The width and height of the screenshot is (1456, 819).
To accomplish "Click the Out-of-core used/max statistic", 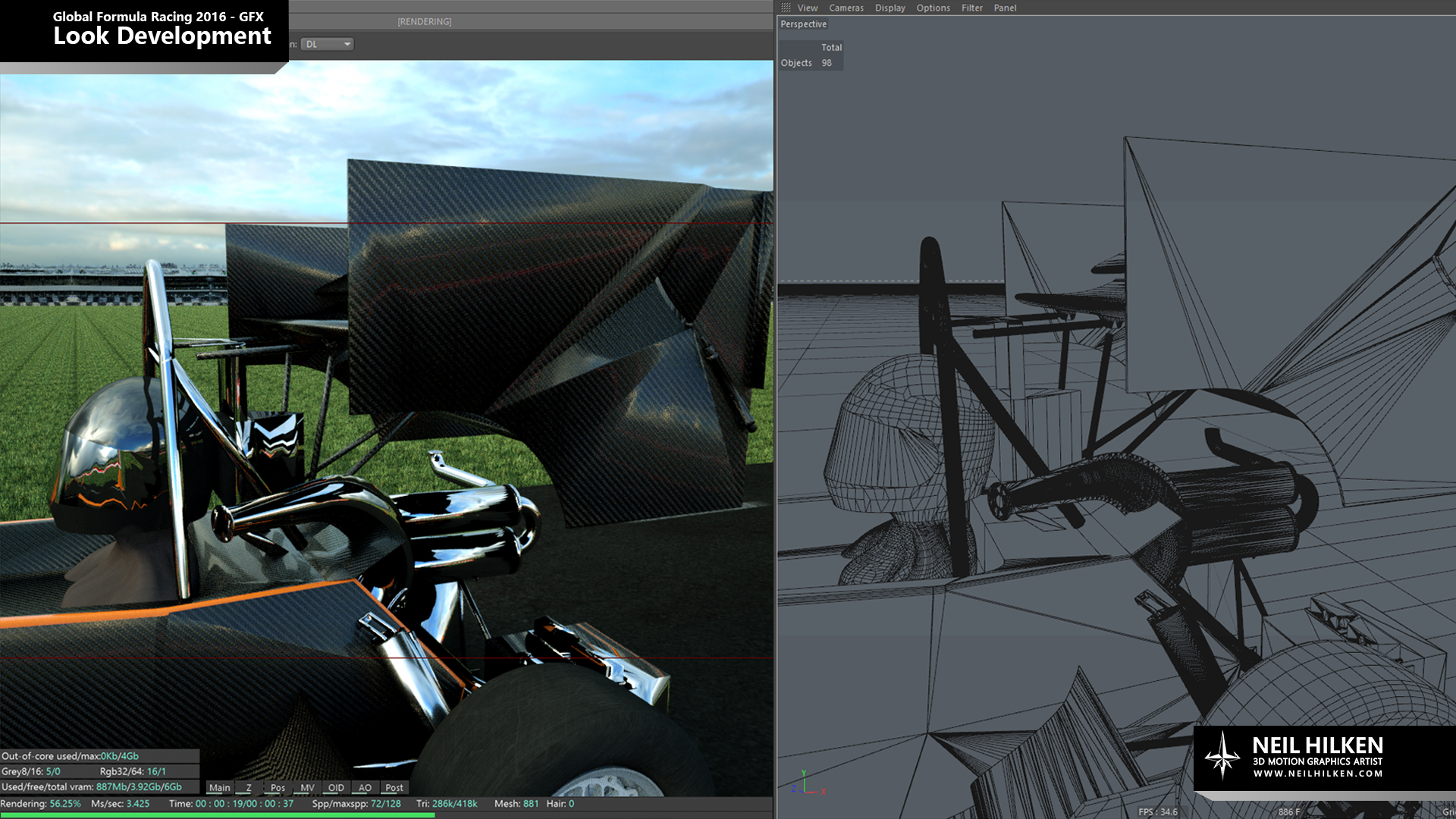I will coord(70,756).
